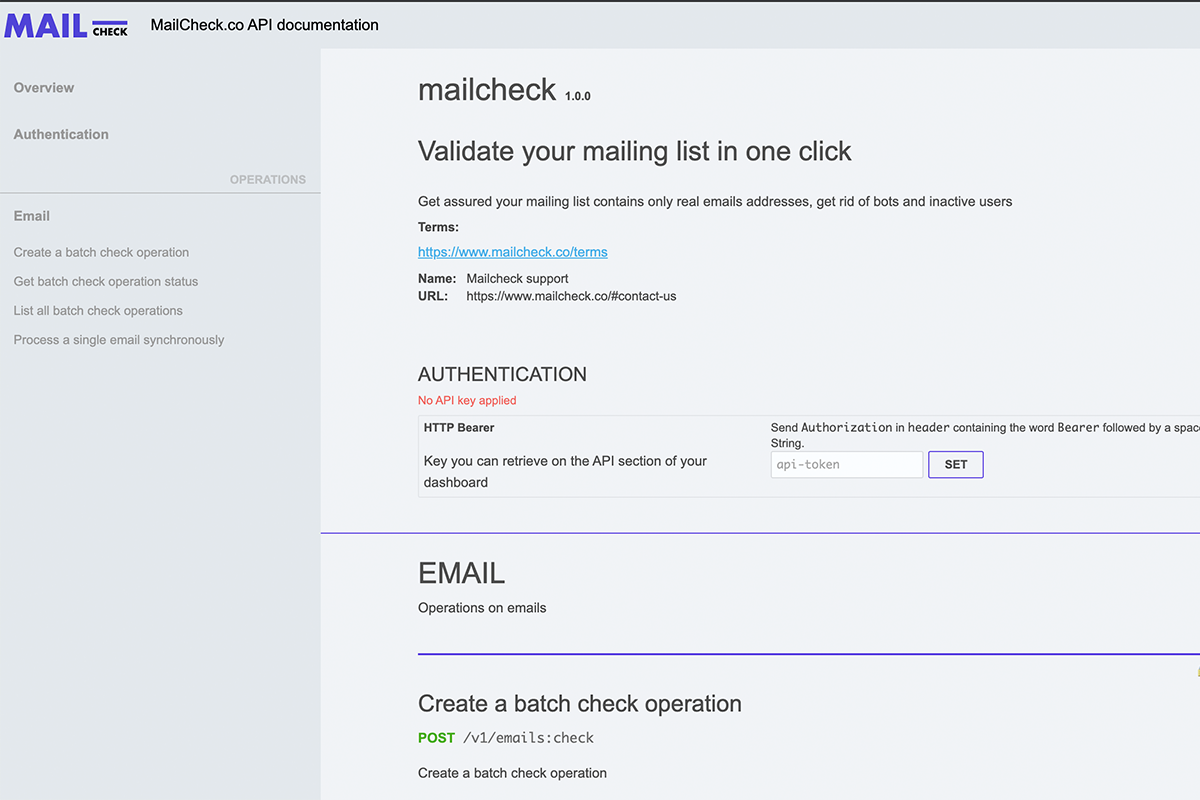Click the MailCheck logo icon
The image size is (1200, 800).
coord(66,24)
